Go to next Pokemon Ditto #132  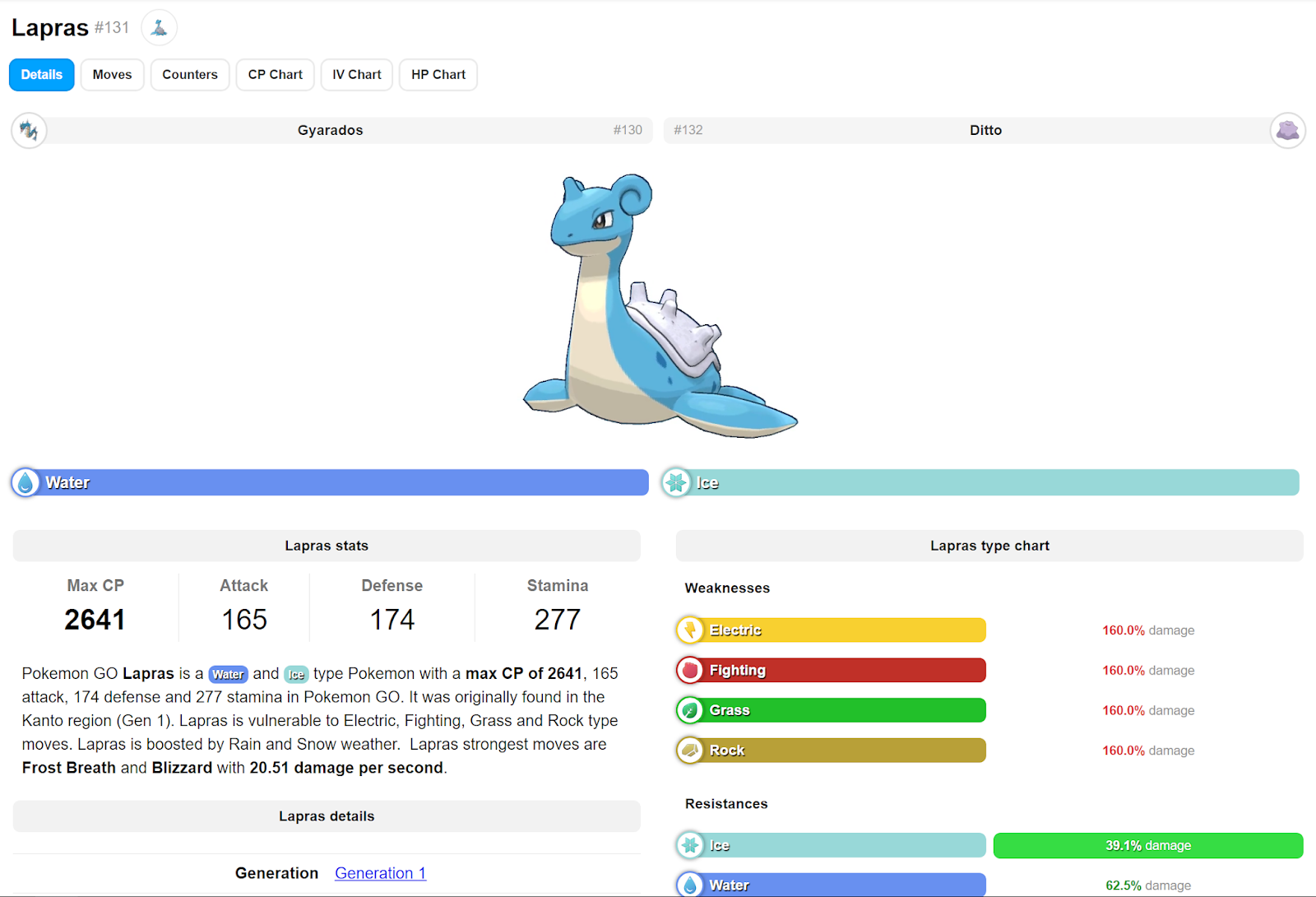click(x=985, y=130)
